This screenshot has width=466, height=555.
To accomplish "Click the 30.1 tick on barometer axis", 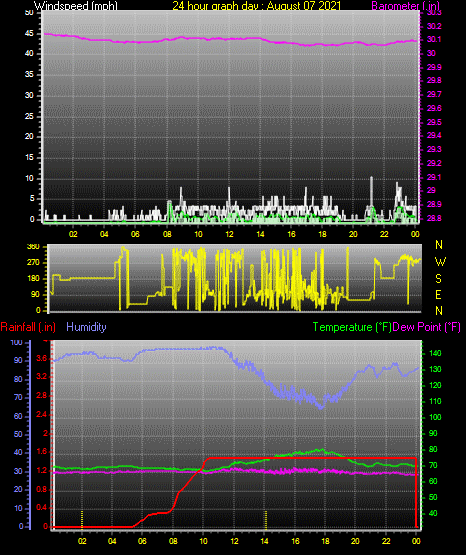I will click(433, 39).
